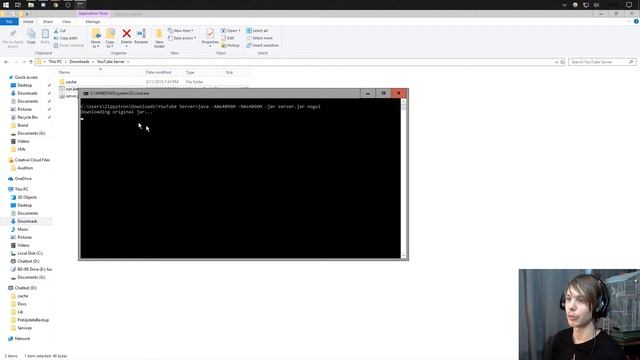Click Paste shortcut in the ribbon
This screenshot has width=640, height=360.
click(69, 45)
